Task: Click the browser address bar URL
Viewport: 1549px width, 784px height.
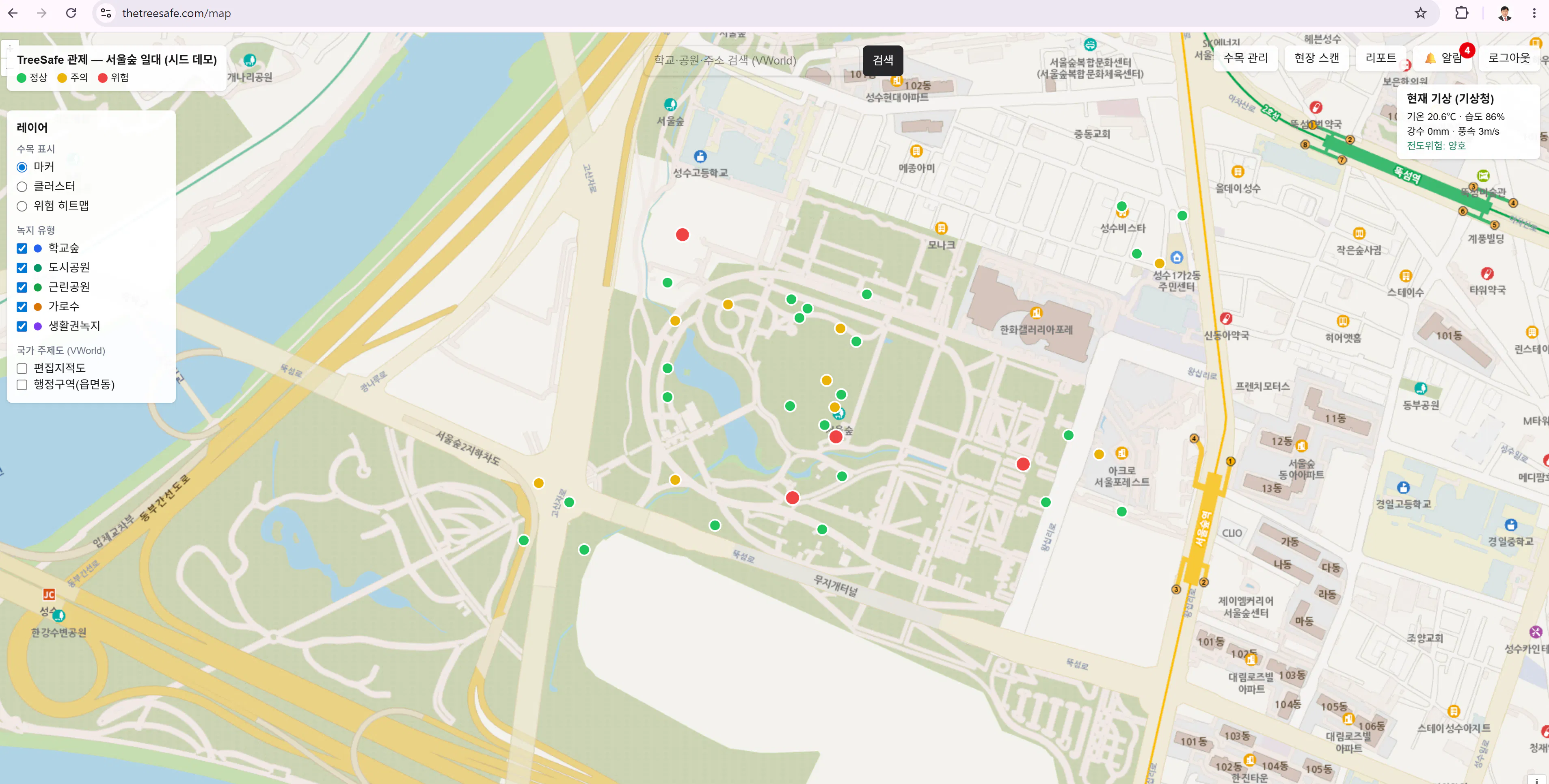Action: [176, 13]
